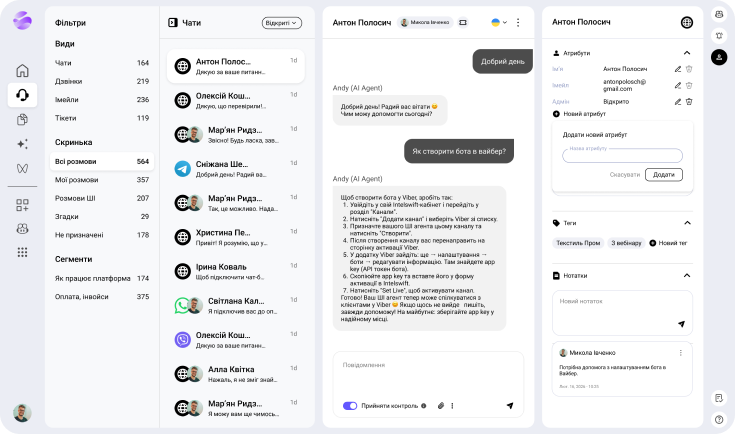Select Розмови ШІ in inbox list

[75, 198]
